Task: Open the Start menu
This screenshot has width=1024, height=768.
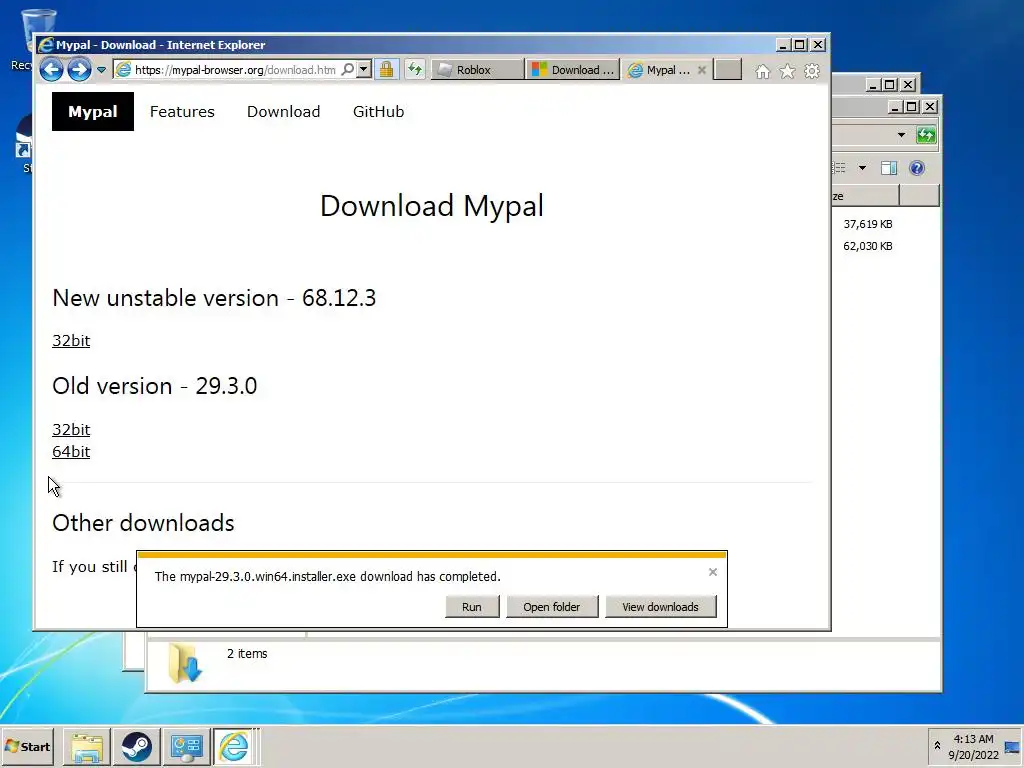Action: pos(27,746)
